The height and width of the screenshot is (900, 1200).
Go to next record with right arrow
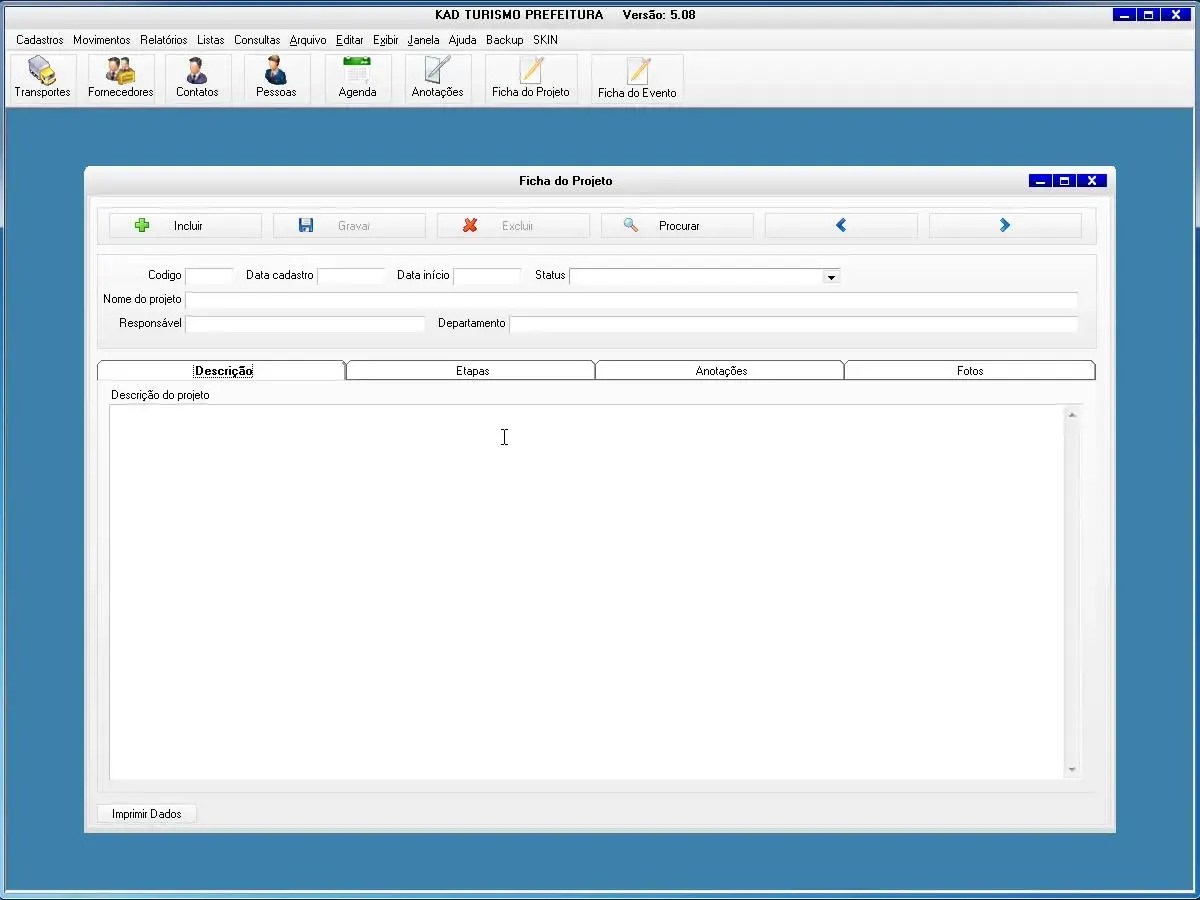pos(1005,226)
